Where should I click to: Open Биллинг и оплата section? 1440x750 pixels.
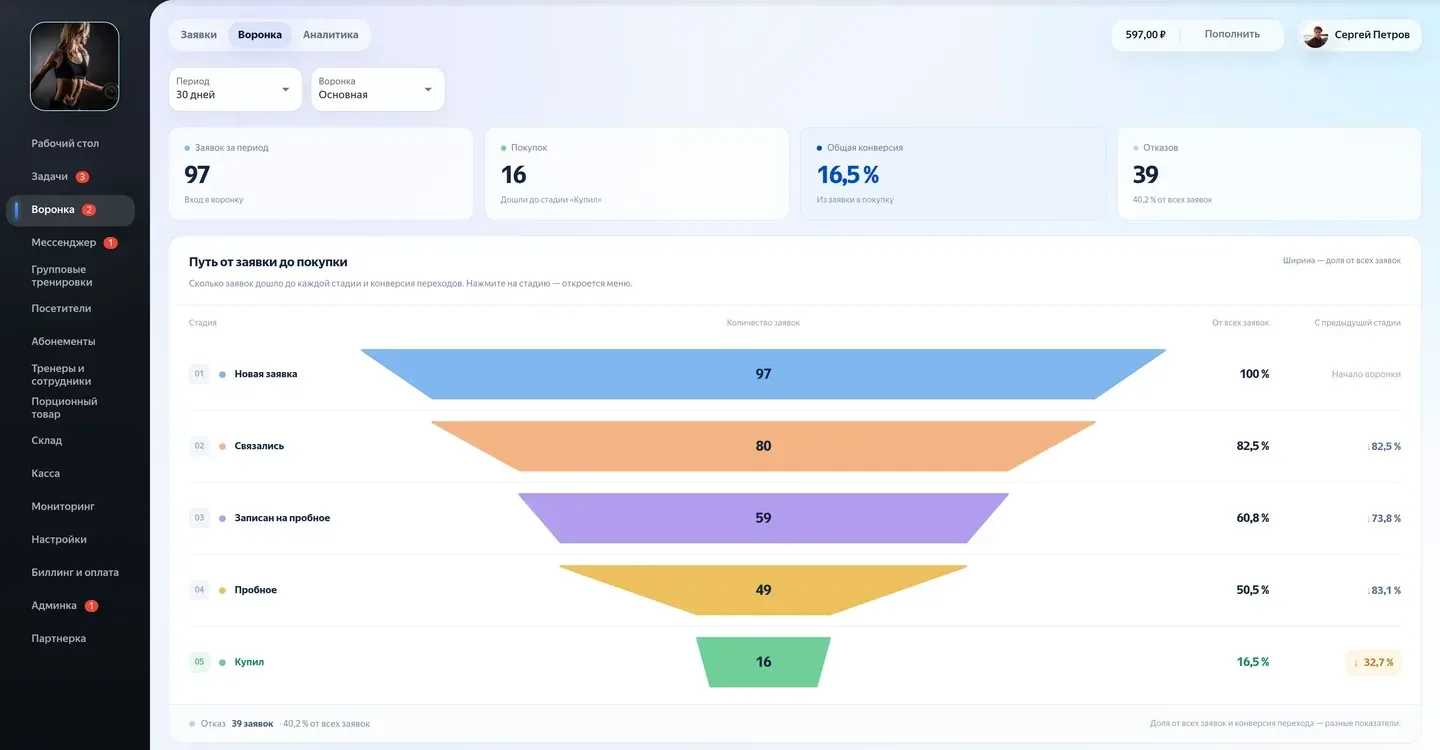75,573
